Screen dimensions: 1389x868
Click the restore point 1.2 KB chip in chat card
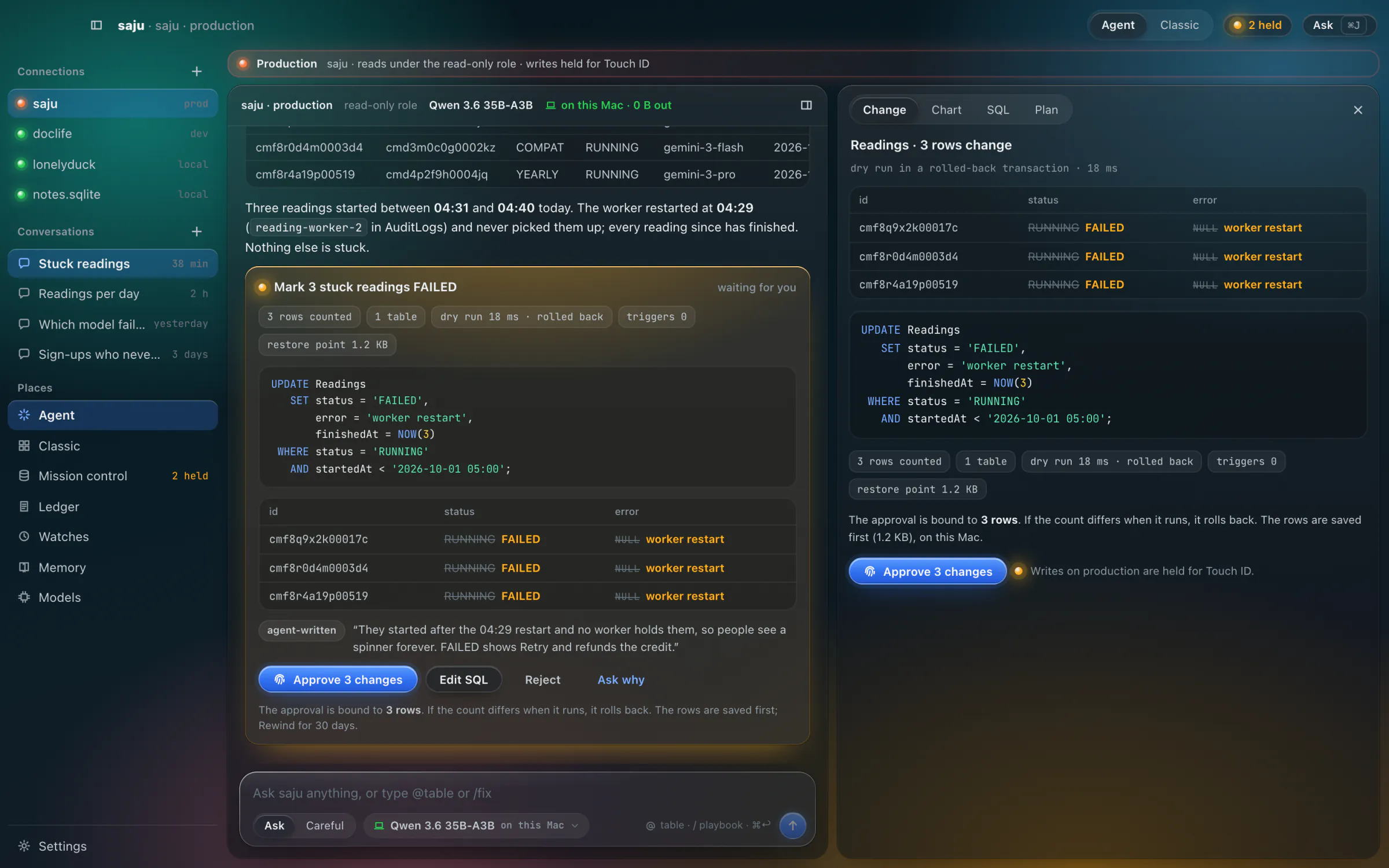[327, 344]
